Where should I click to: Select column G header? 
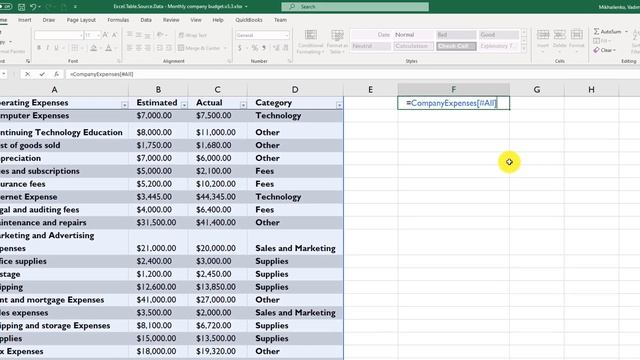[x=537, y=89]
